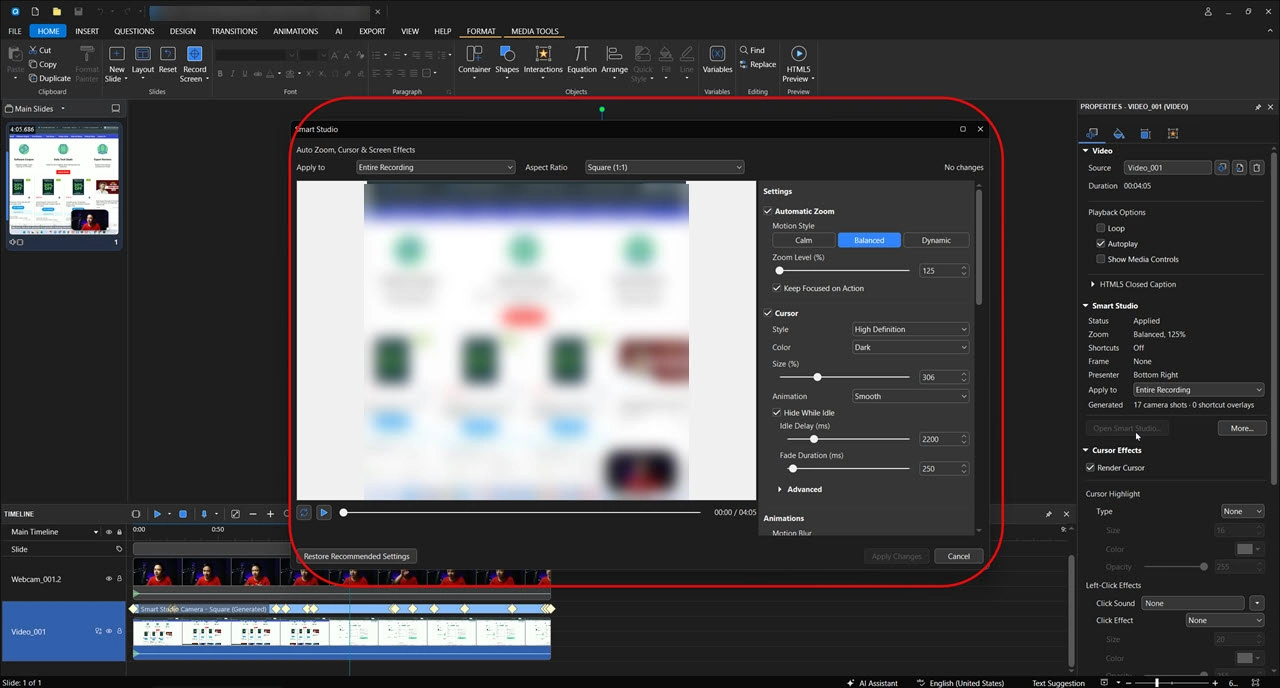This screenshot has width=1280, height=688.
Task: Click Restore Recommended Settings button
Action: click(x=357, y=556)
